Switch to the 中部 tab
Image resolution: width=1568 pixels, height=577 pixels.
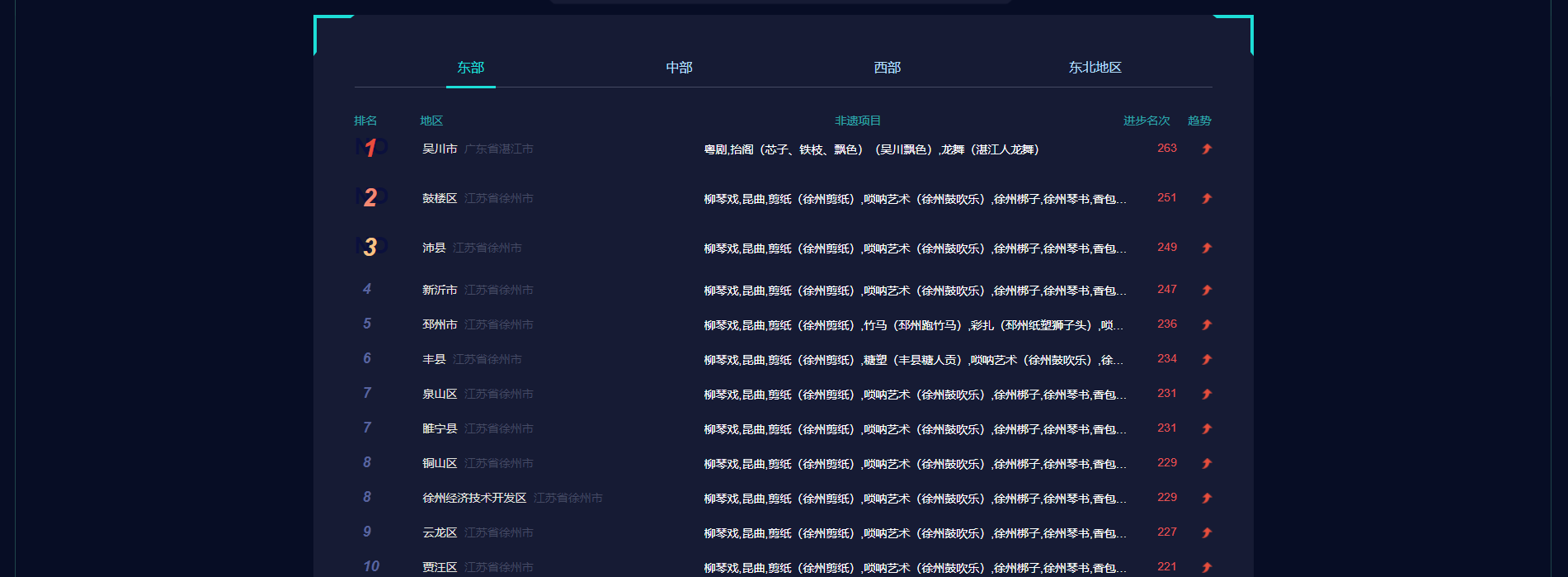(x=679, y=68)
